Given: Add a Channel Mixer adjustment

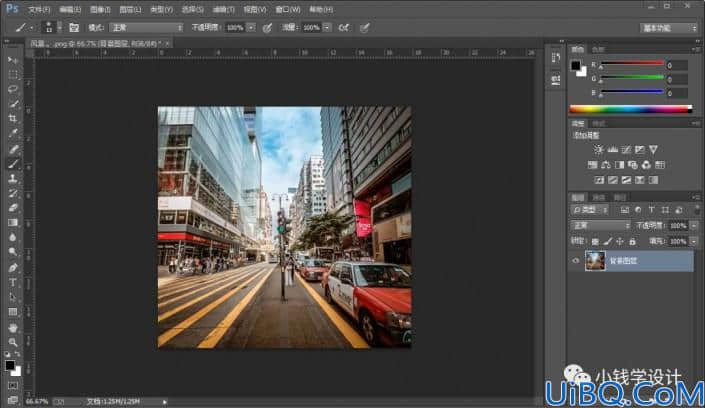Looking at the screenshot, I should (646, 165).
